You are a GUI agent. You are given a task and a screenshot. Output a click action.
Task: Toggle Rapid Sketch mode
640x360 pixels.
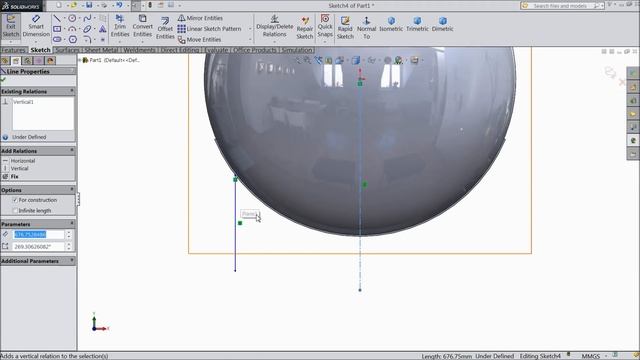[x=345, y=28]
